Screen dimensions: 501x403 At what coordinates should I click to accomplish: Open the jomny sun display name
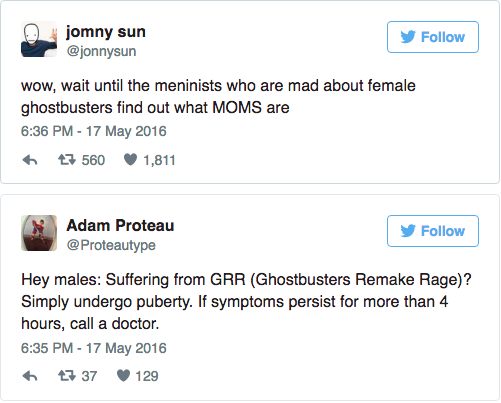coord(106,32)
